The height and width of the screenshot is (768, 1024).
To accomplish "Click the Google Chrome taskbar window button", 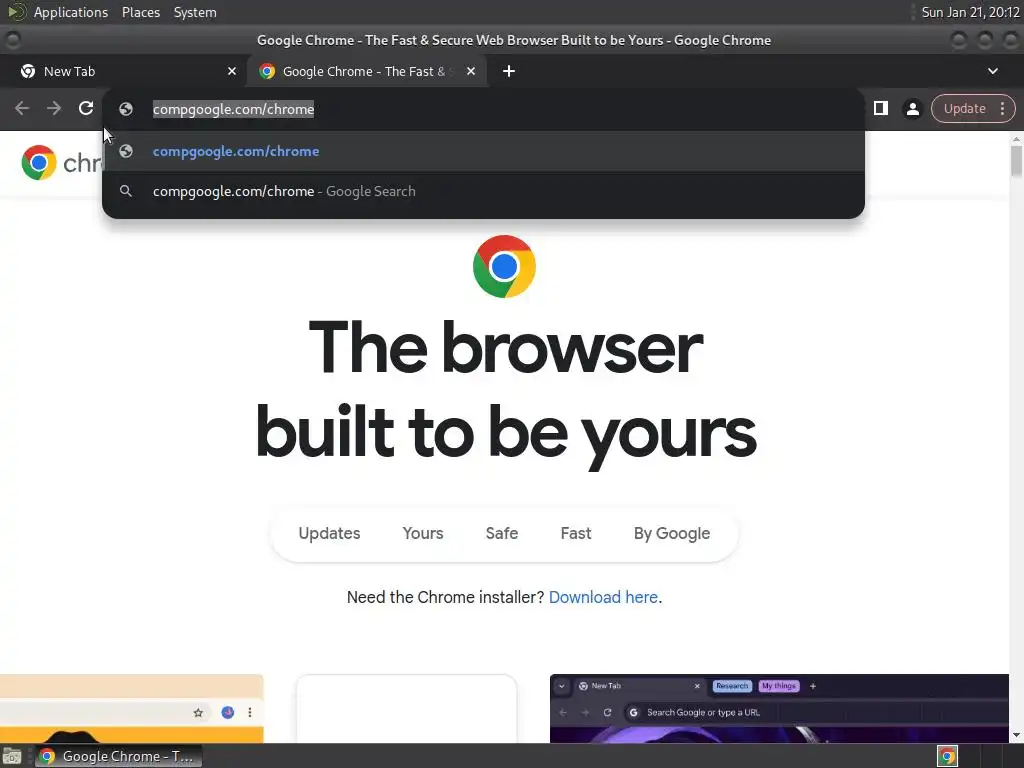I will point(119,756).
